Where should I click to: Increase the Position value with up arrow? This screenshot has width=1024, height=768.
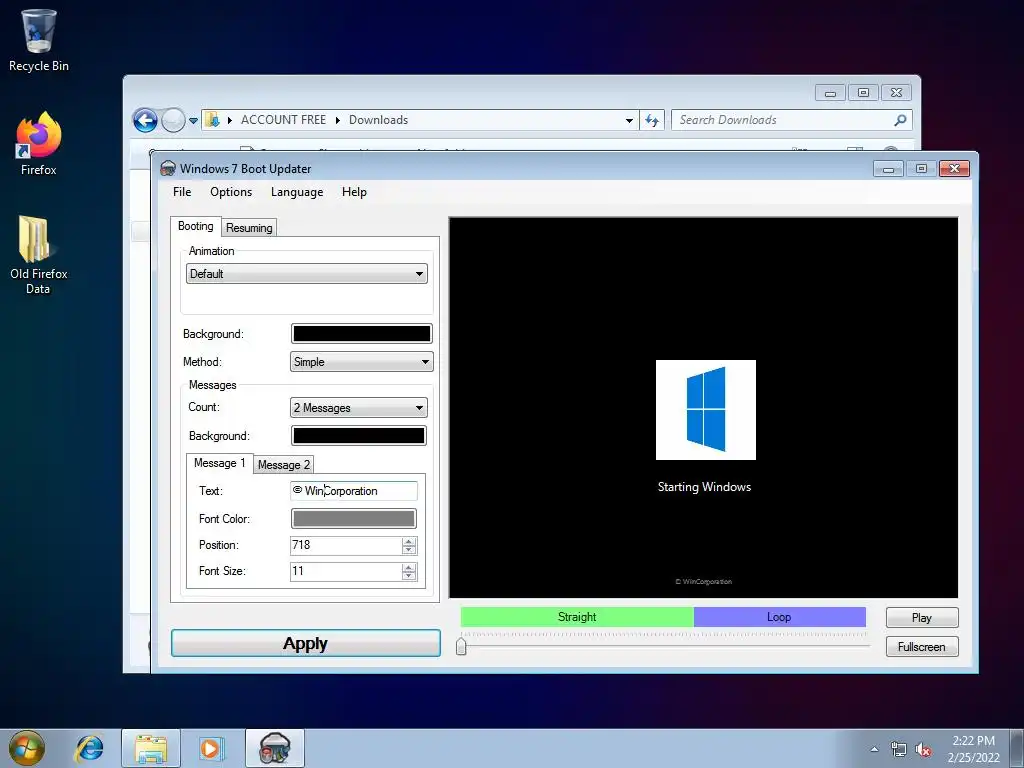coord(409,541)
